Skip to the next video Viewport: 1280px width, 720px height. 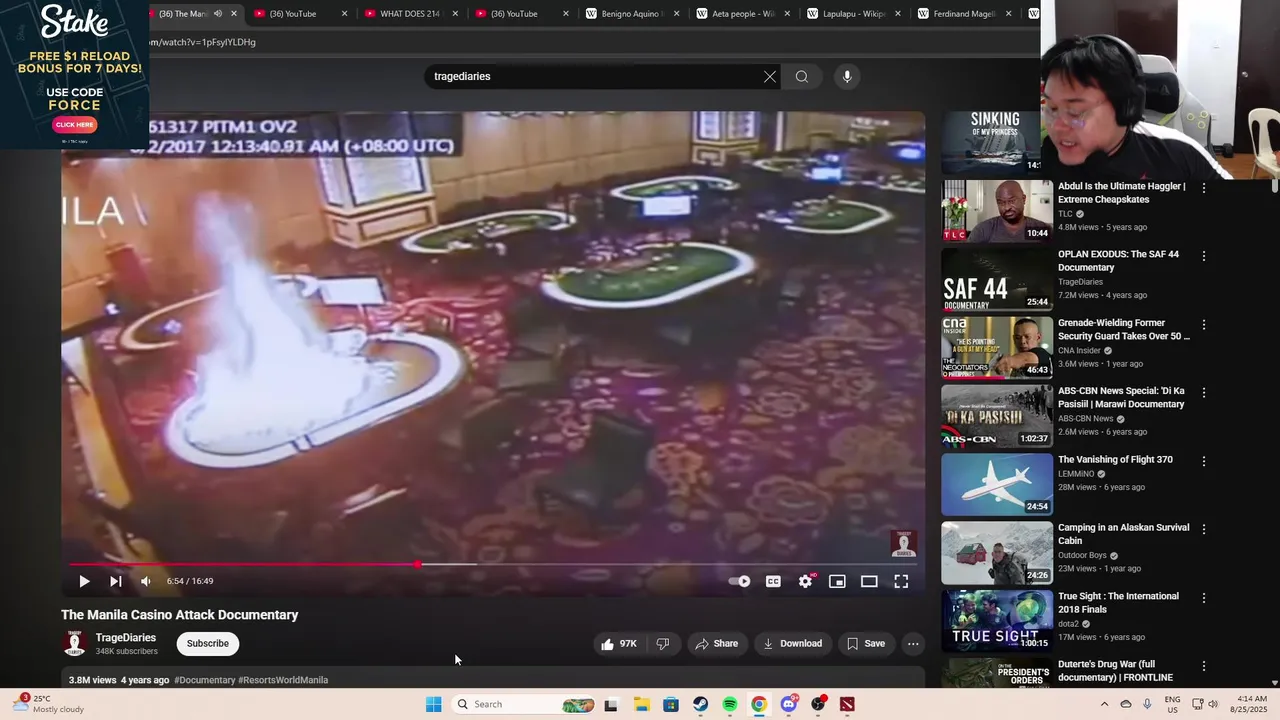point(115,581)
